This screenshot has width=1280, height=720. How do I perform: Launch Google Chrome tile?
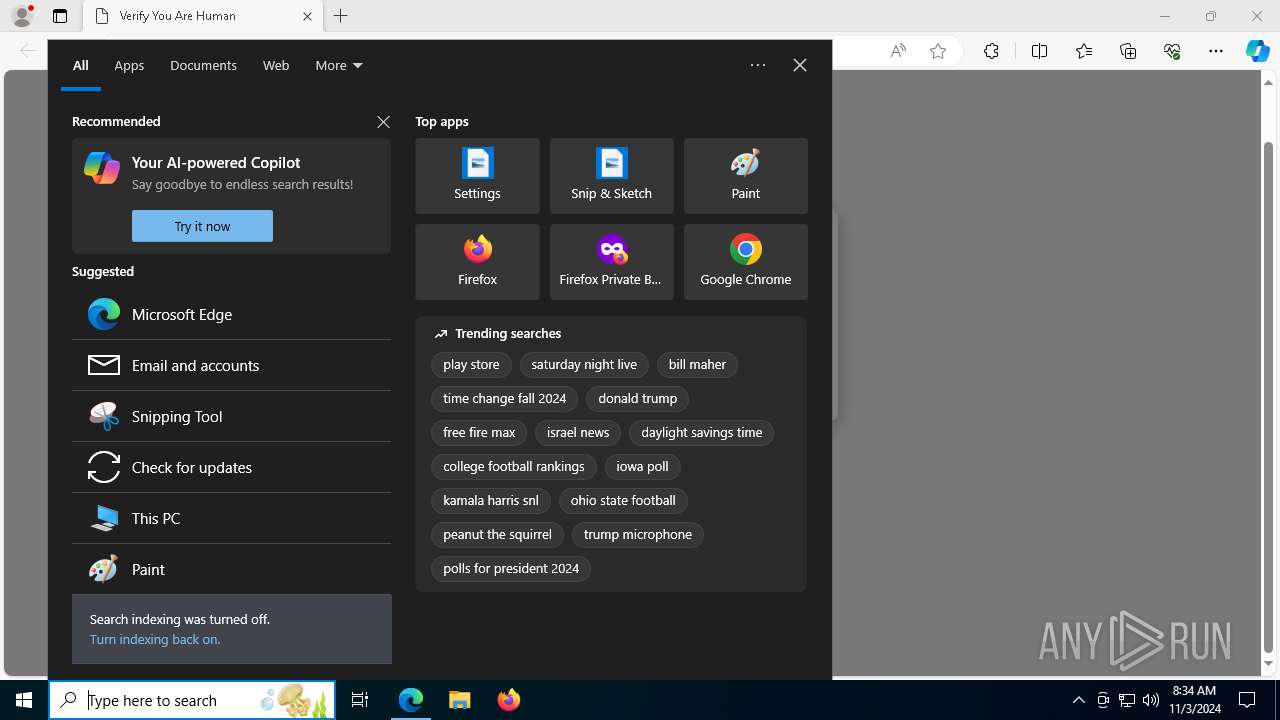745,262
